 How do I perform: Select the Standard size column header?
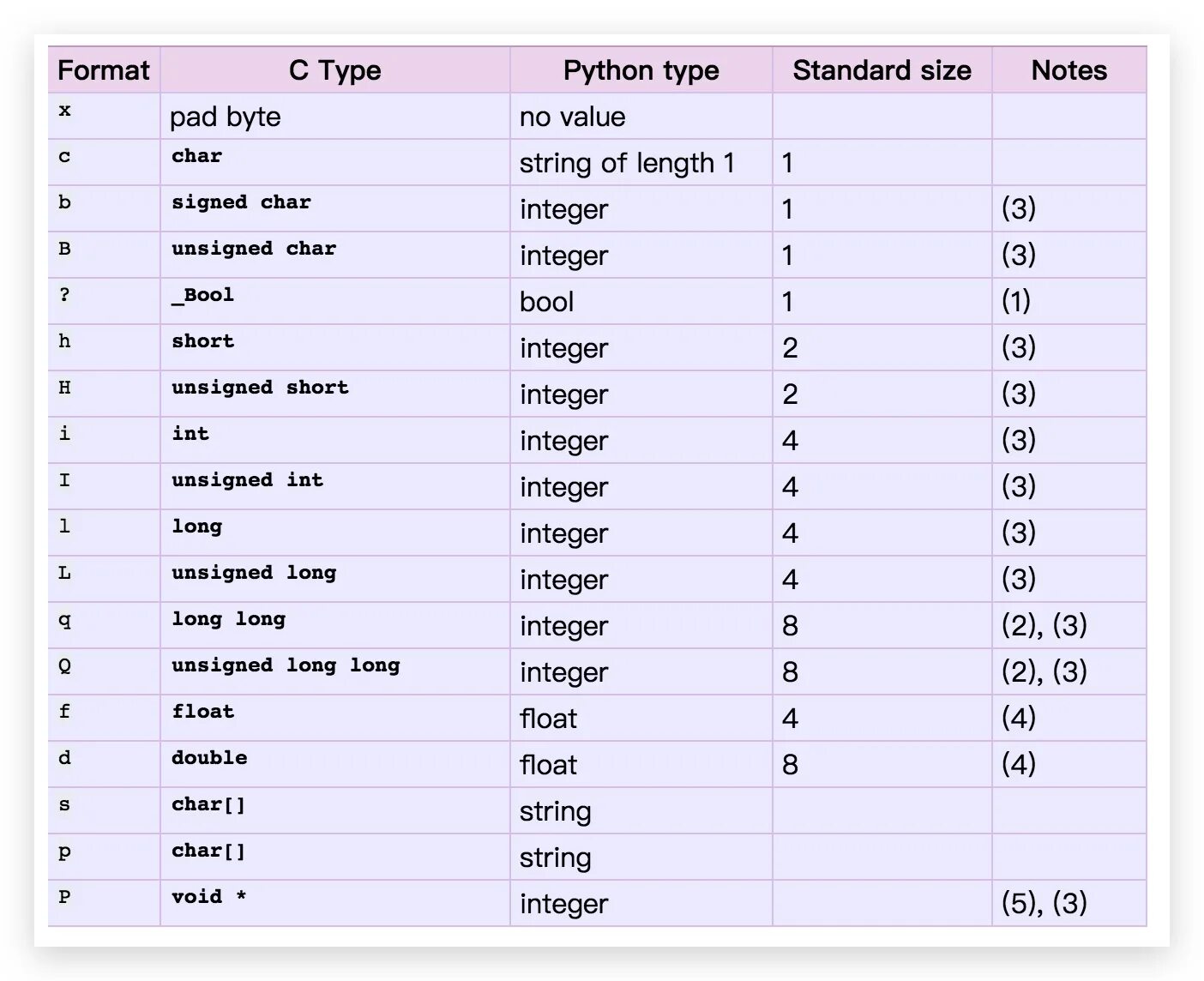[882, 70]
